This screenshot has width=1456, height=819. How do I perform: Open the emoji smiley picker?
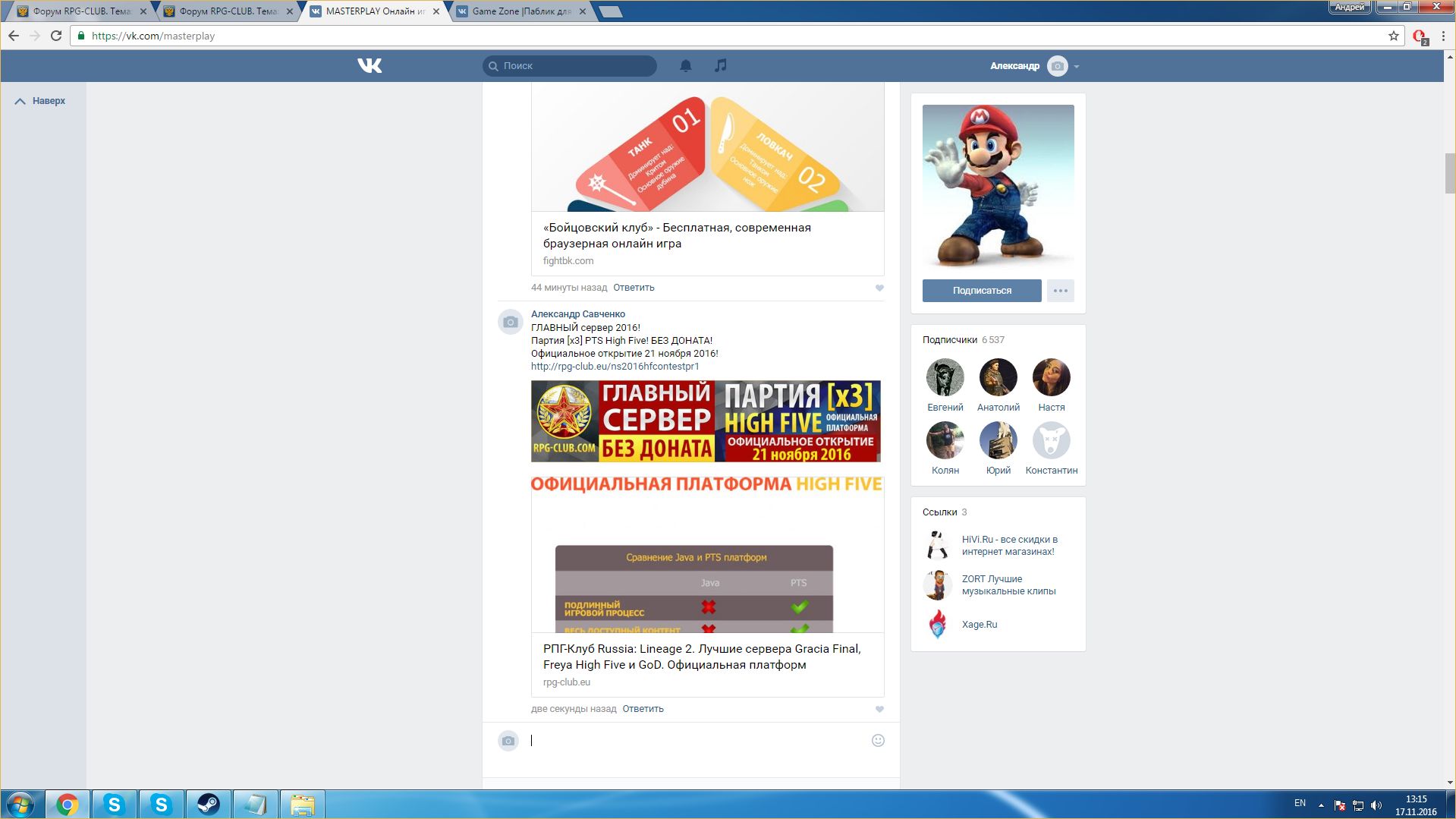click(x=878, y=741)
